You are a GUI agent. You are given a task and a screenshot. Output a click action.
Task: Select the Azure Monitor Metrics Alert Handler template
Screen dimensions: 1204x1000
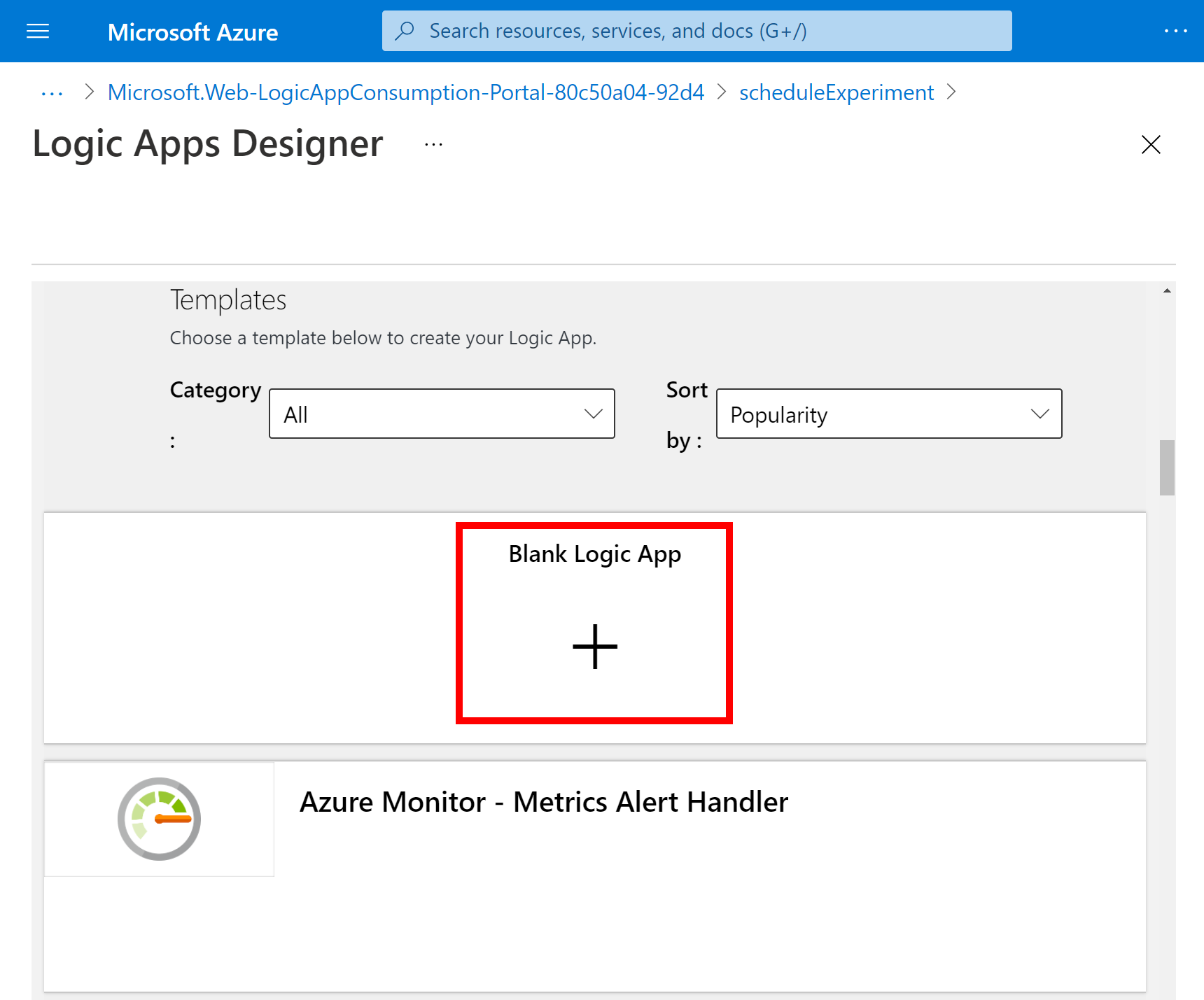click(544, 802)
